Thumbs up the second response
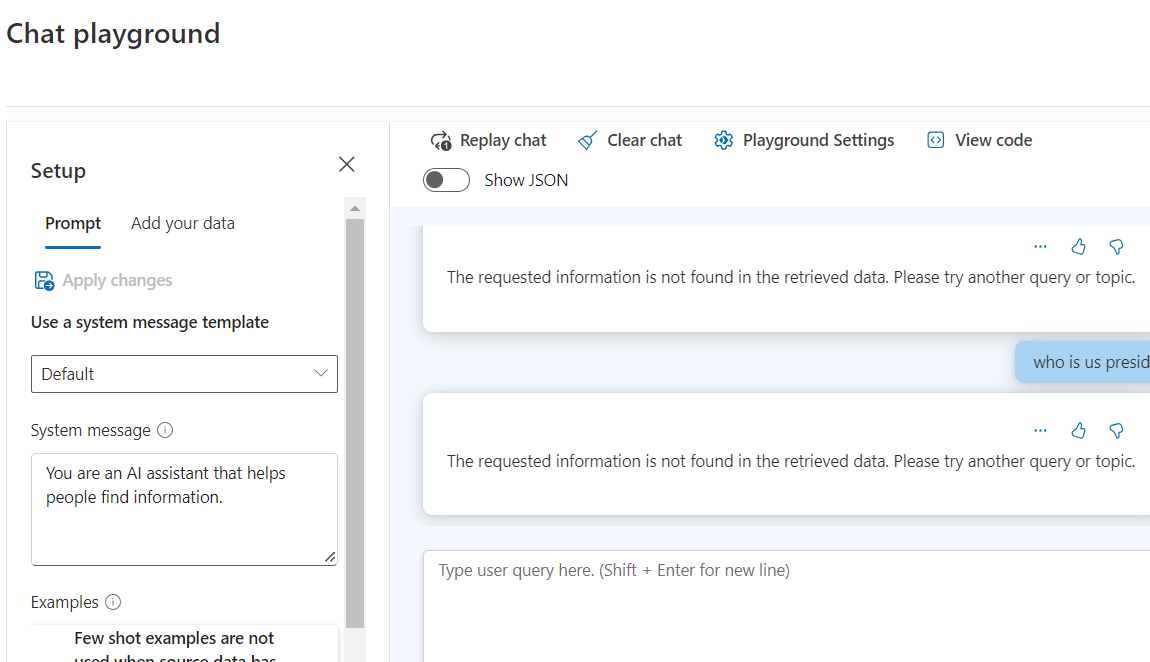 point(1078,431)
